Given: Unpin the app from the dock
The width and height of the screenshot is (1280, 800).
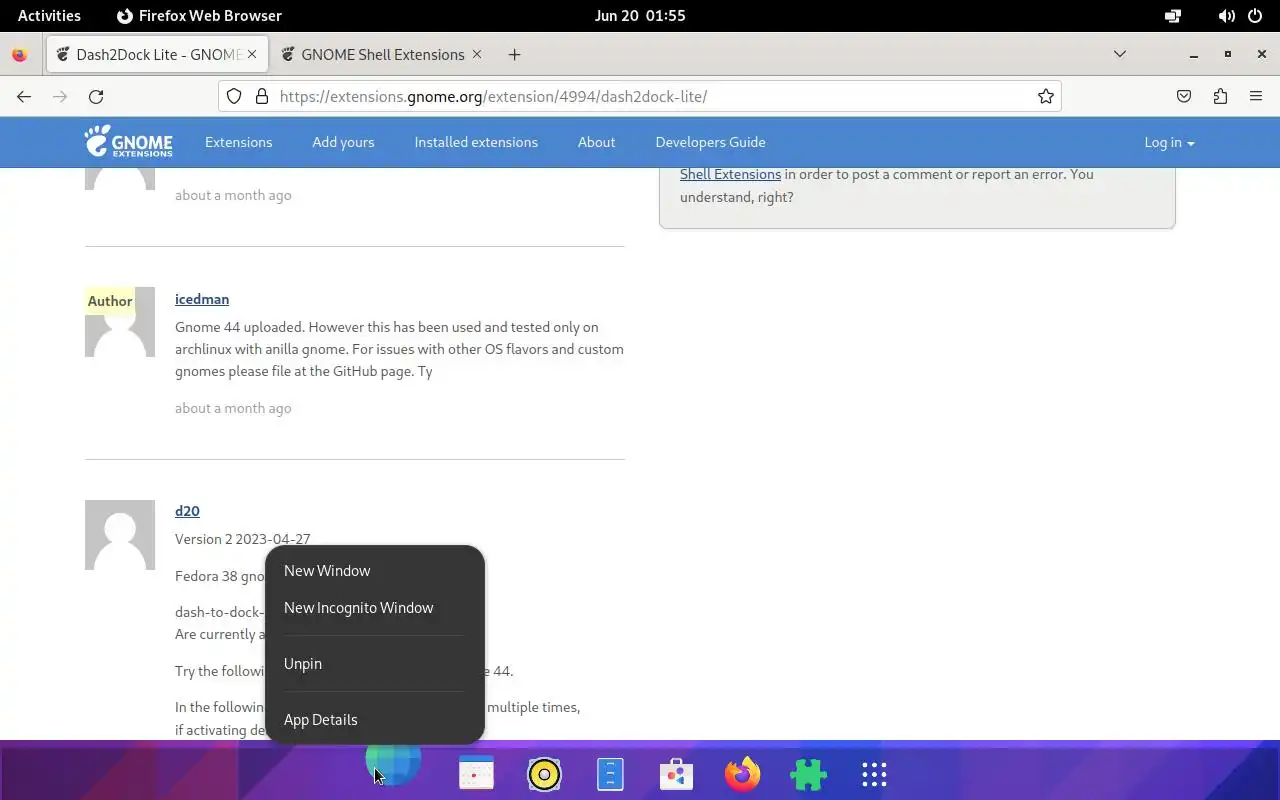Looking at the screenshot, I should click(374, 664).
